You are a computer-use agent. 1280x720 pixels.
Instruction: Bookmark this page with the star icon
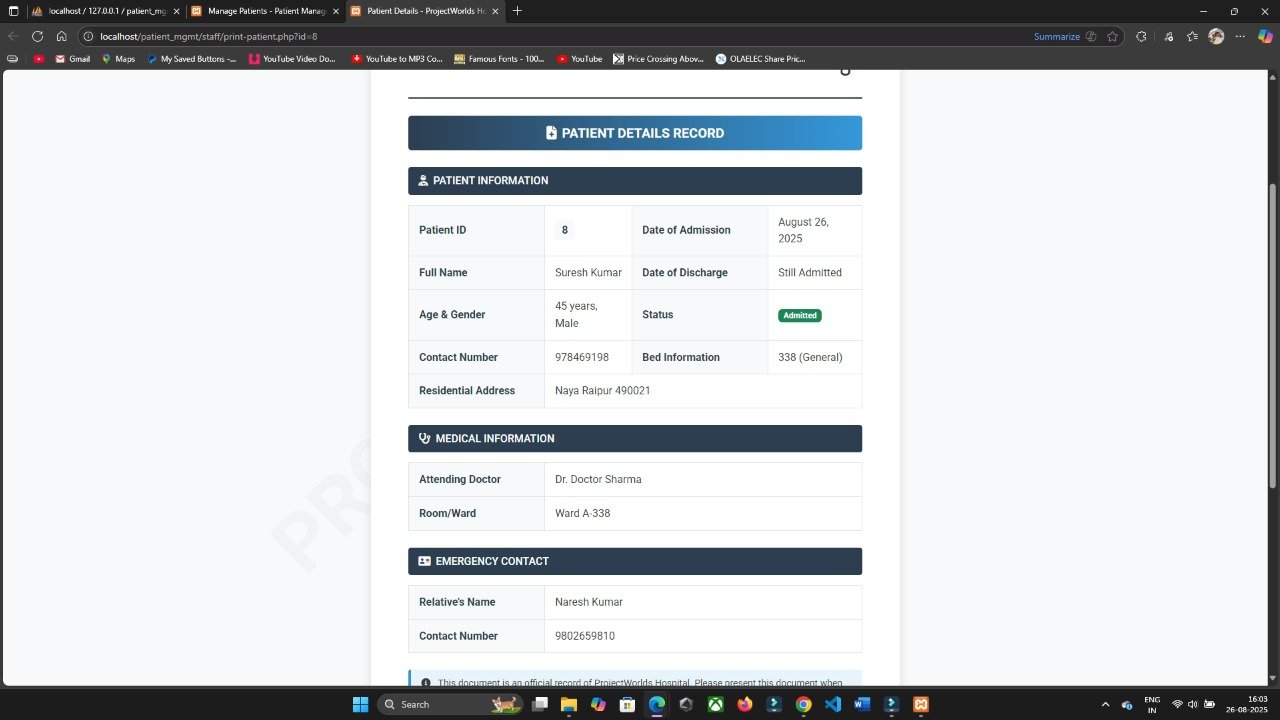[x=1112, y=36]
